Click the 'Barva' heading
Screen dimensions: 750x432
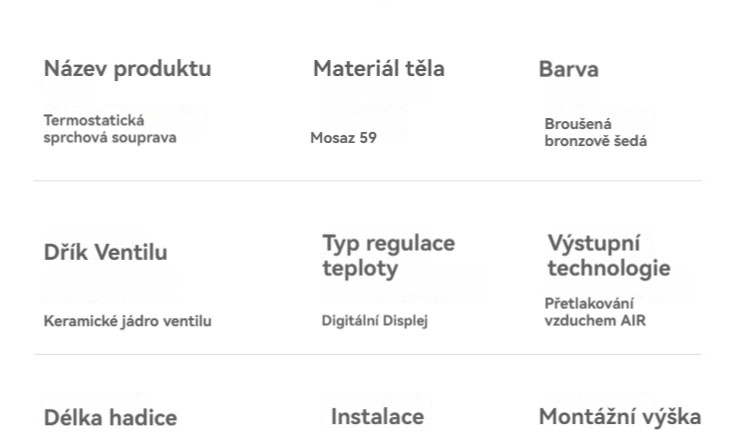(568, 70)
